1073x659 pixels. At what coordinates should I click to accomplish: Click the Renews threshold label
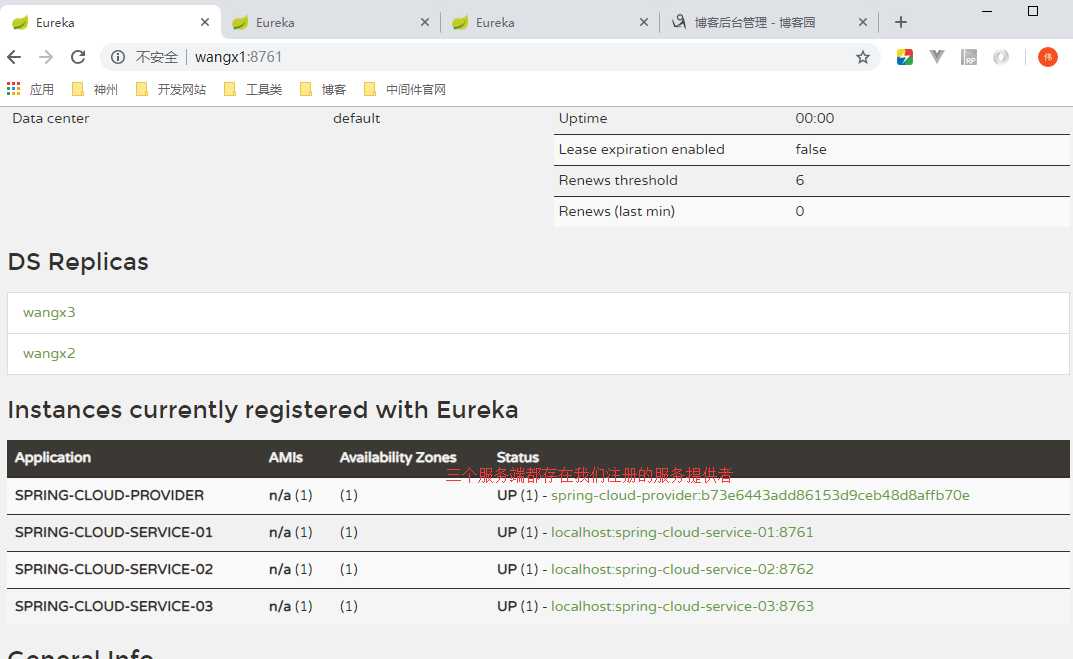[x=618, y=180]
